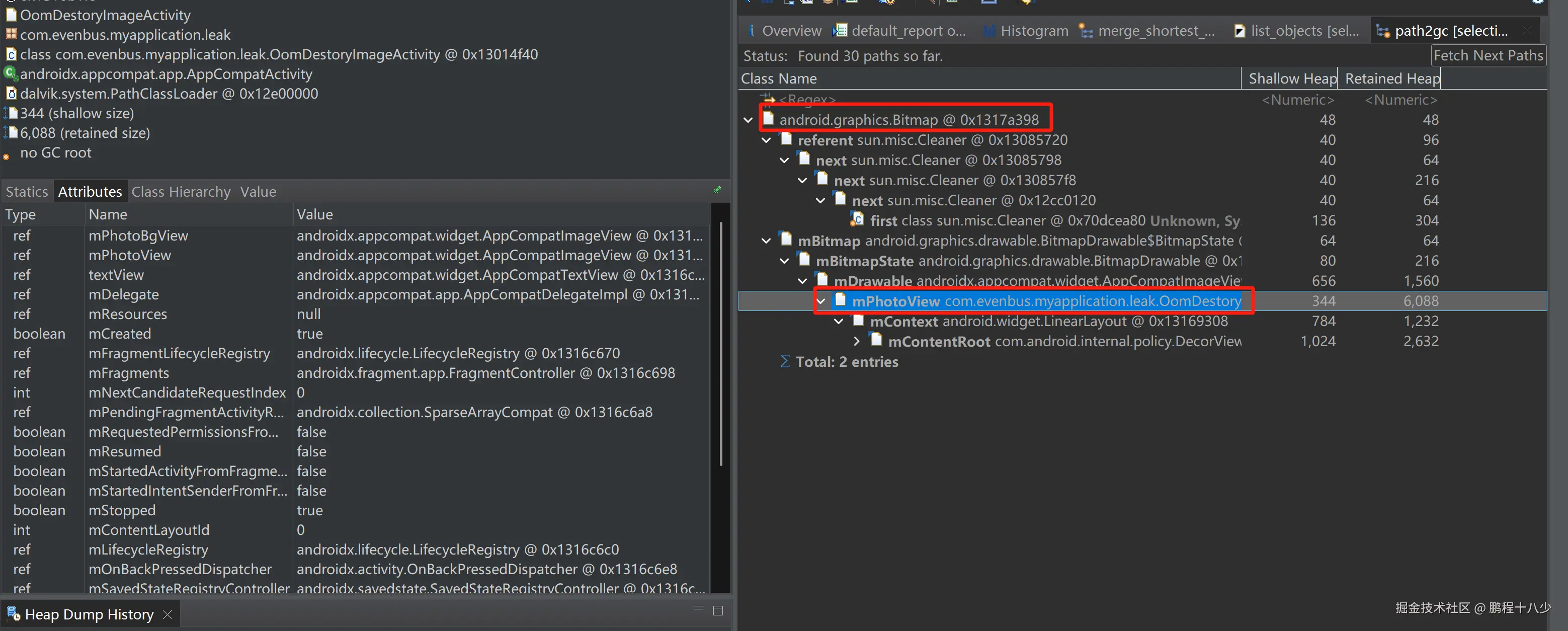Screen dimensions: 1568x631
Task: Open the Overview tab
Action: pos(791,31)
